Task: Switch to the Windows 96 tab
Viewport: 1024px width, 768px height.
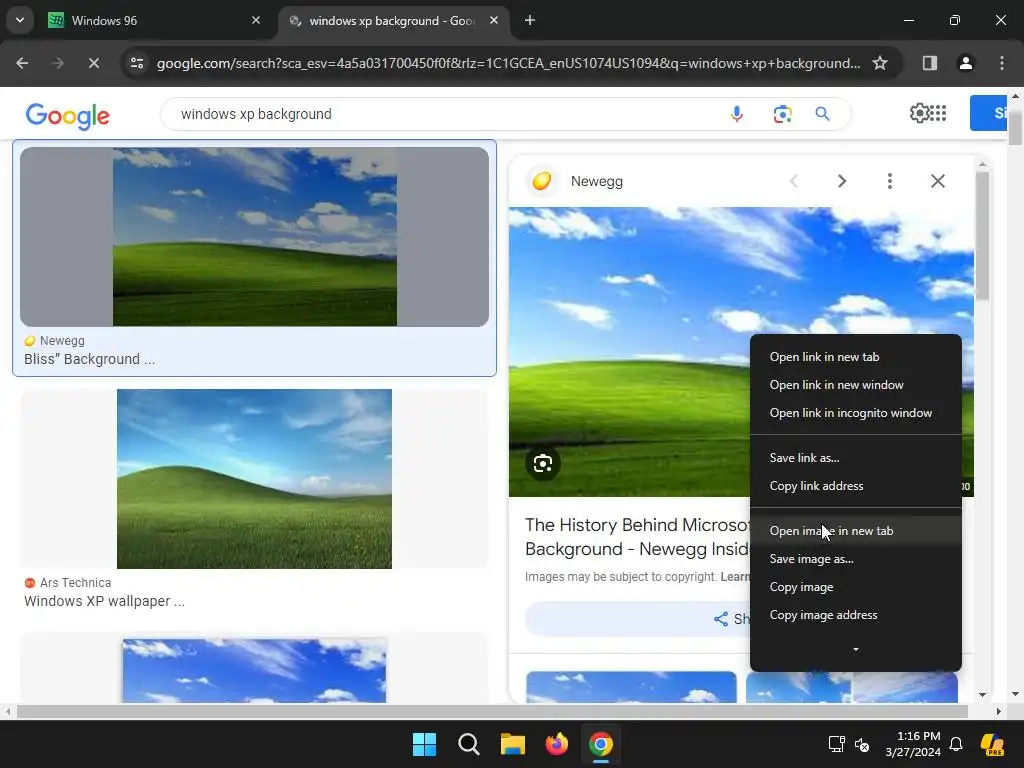Action: click(x=153, y=20)
